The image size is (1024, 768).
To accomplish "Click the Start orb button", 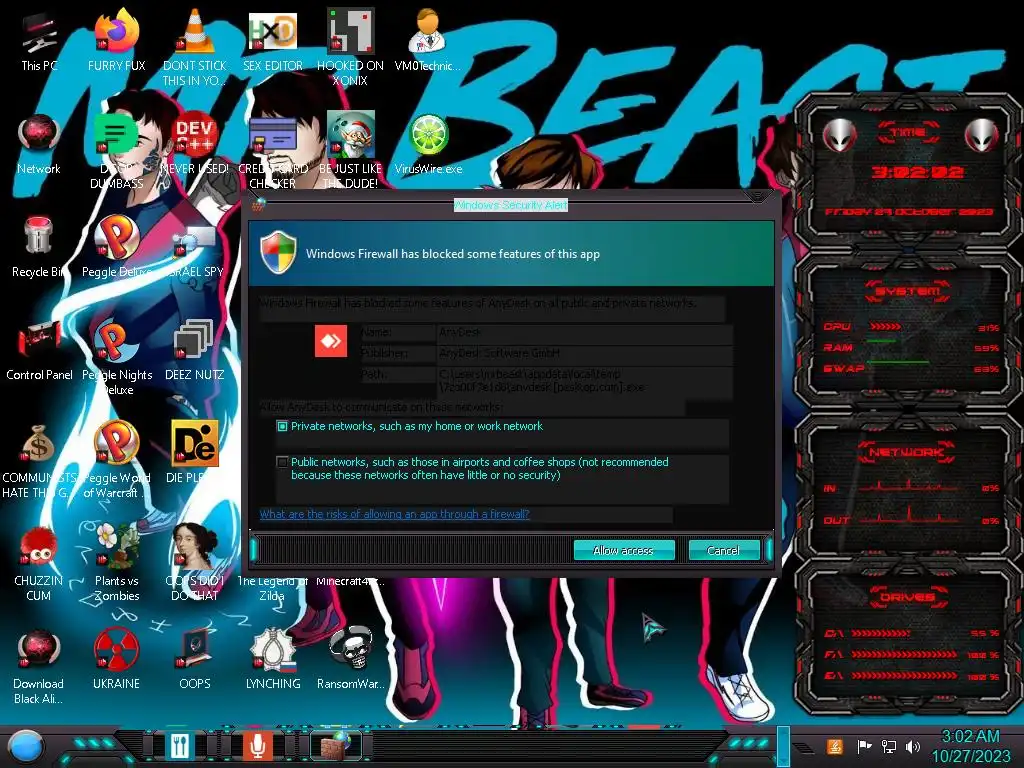I will tap(26, 748).
